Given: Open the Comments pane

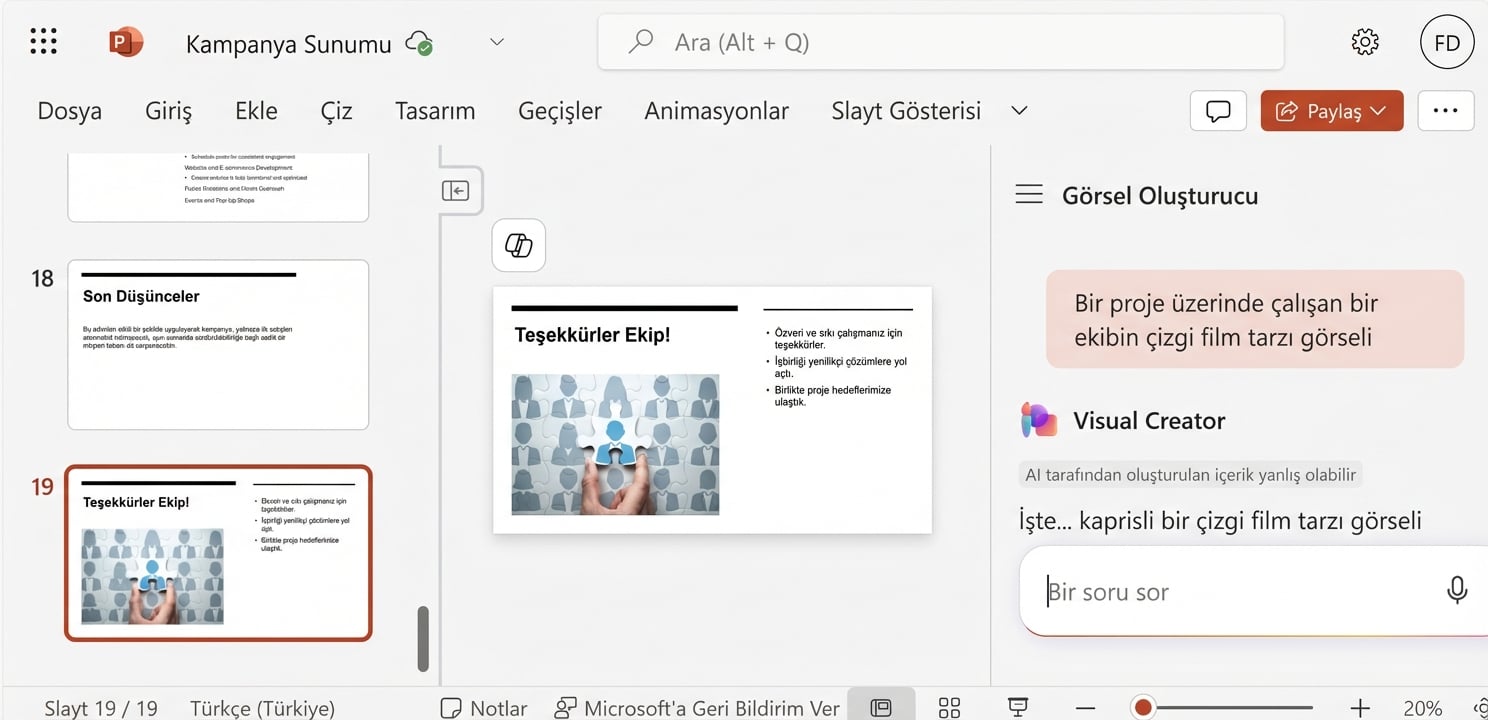Looking at the screenshot, I should tap(1217, 110).
